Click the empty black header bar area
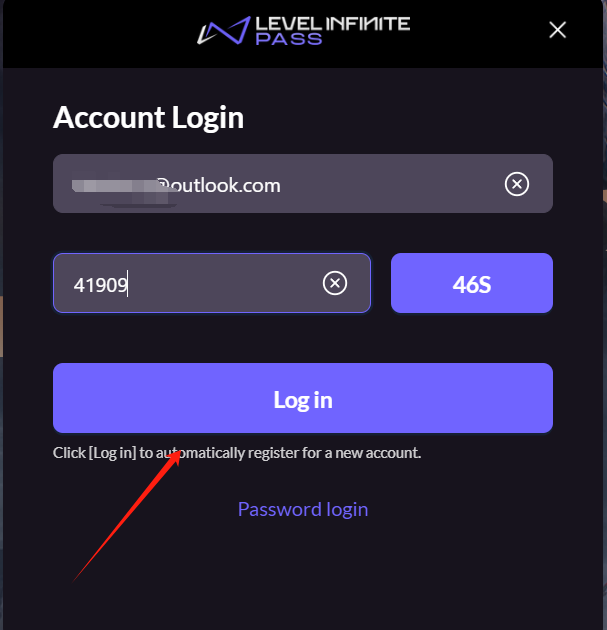The image size is (607, 630). (x=100, y=34)
